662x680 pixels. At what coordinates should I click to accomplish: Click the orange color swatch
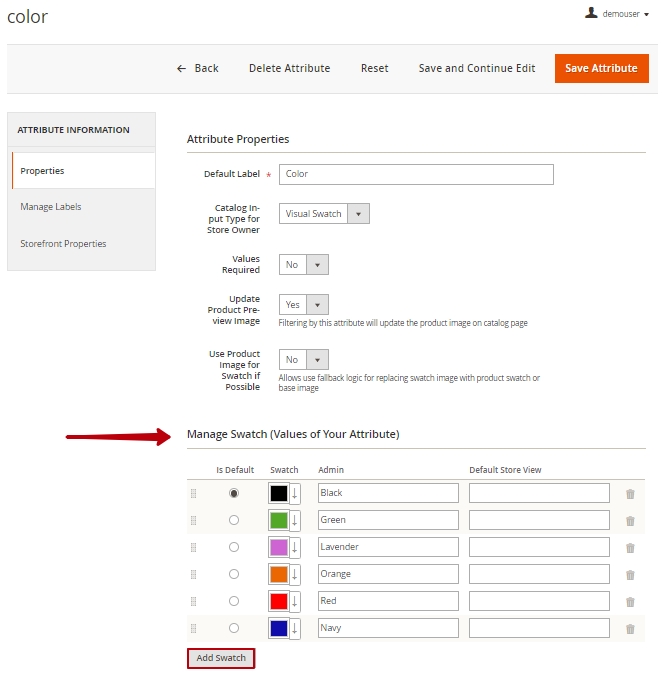click(x=279, y=574)
